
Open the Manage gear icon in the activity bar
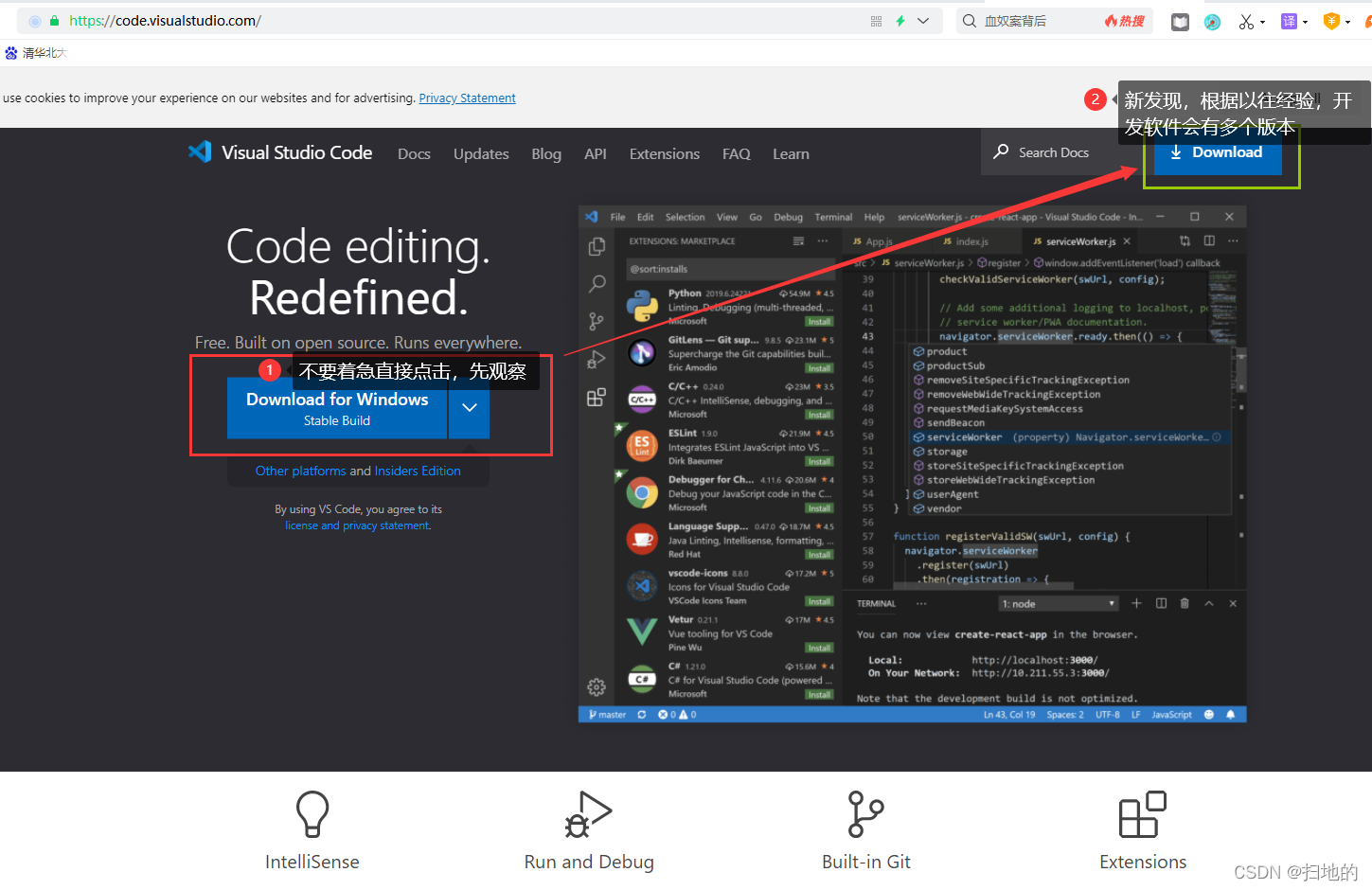597,687
